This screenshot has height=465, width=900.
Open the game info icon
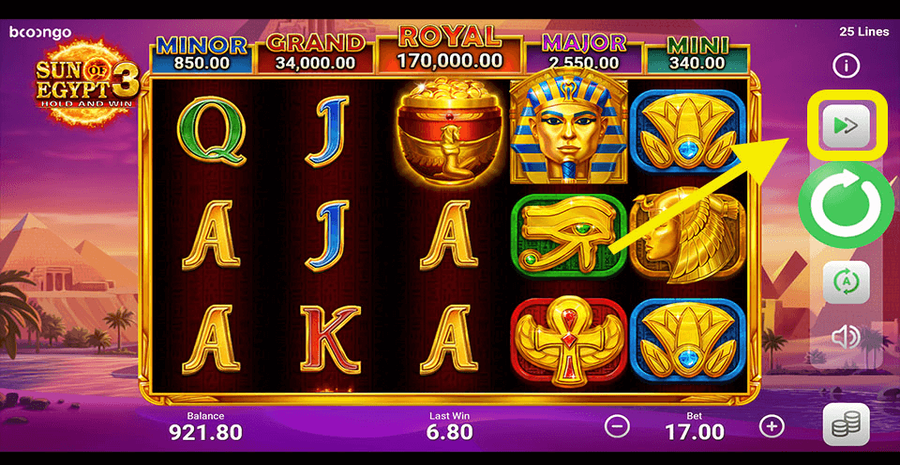(x=845, y=67)
